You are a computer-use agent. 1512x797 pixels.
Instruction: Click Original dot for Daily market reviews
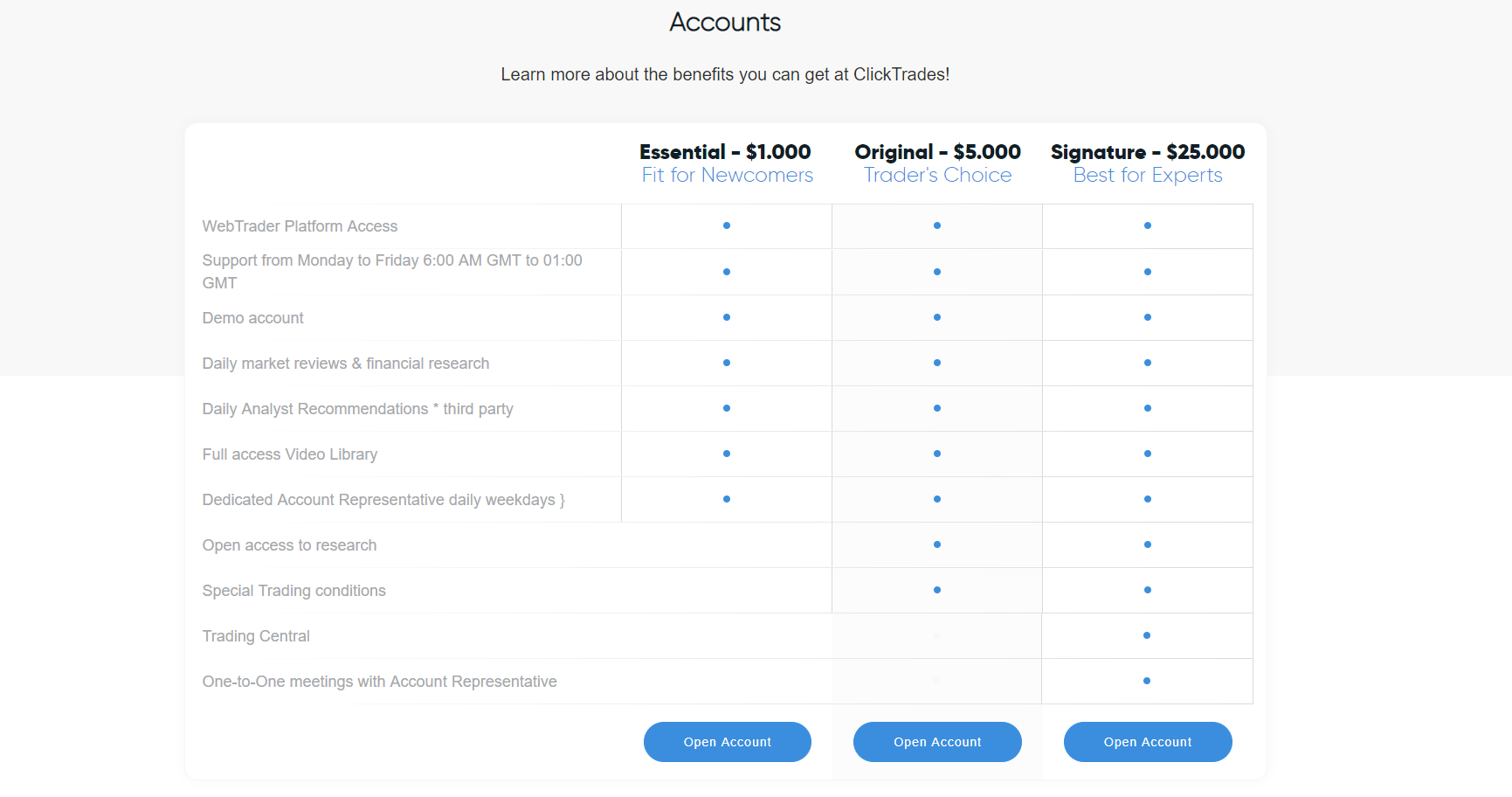pyautogui.click(x=937, y=363)
